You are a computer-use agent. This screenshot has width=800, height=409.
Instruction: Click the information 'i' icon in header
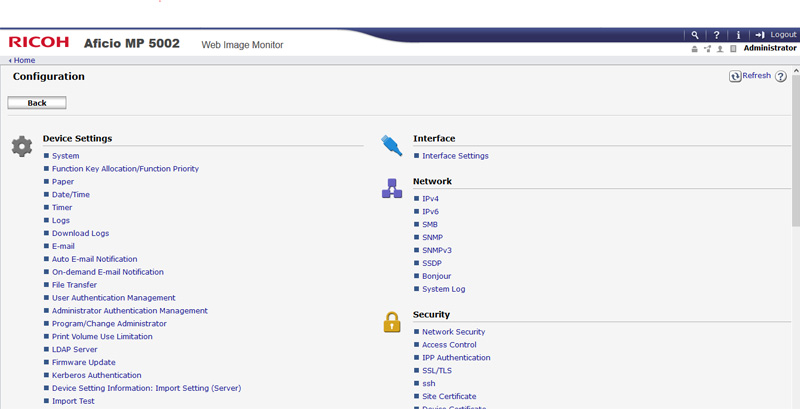738,34
